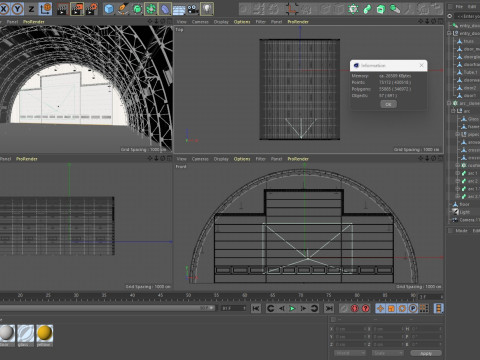Collapse the entry_door null hierarchy
The image size is (480, 360).
click(449, 33)
